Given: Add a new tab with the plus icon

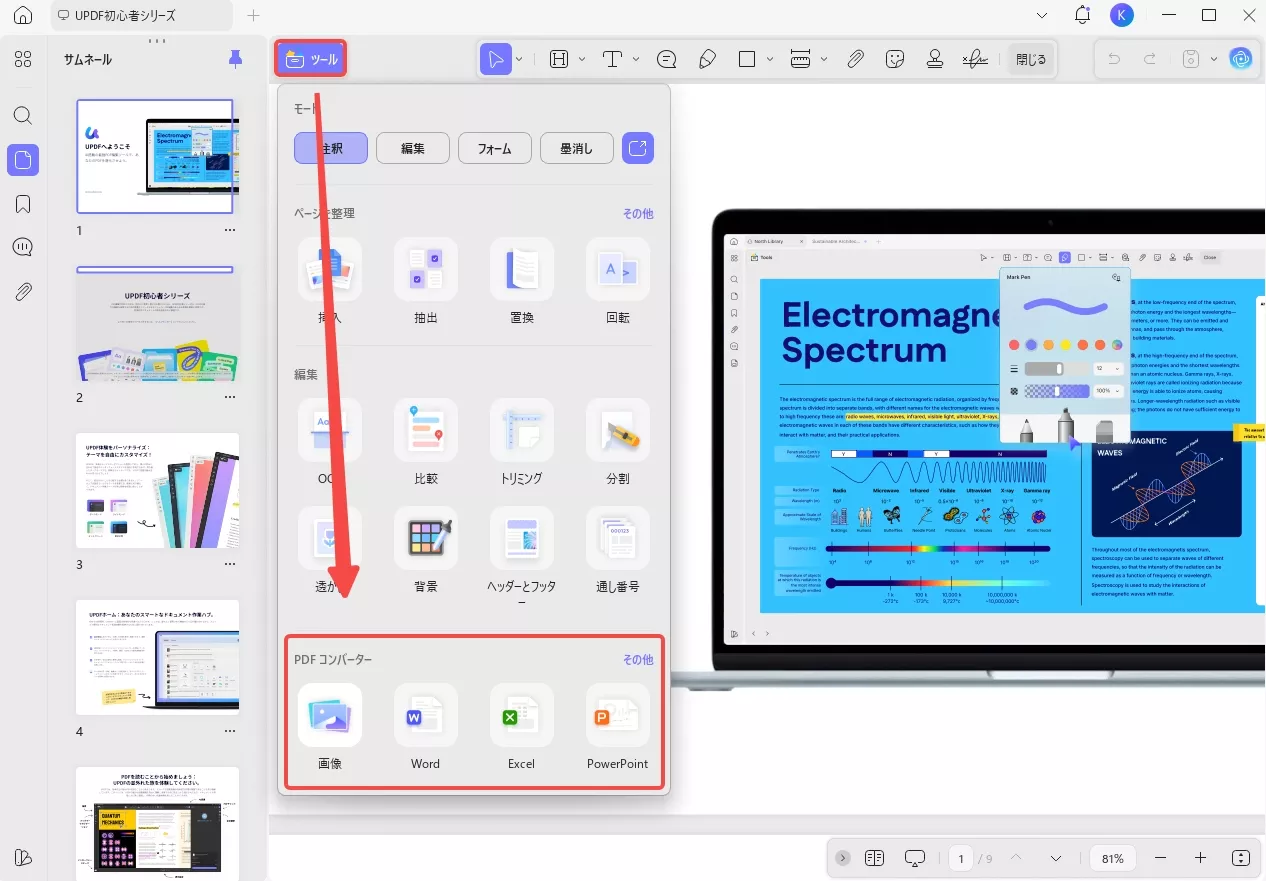Looking at the screenshot, I should [253, 15].
